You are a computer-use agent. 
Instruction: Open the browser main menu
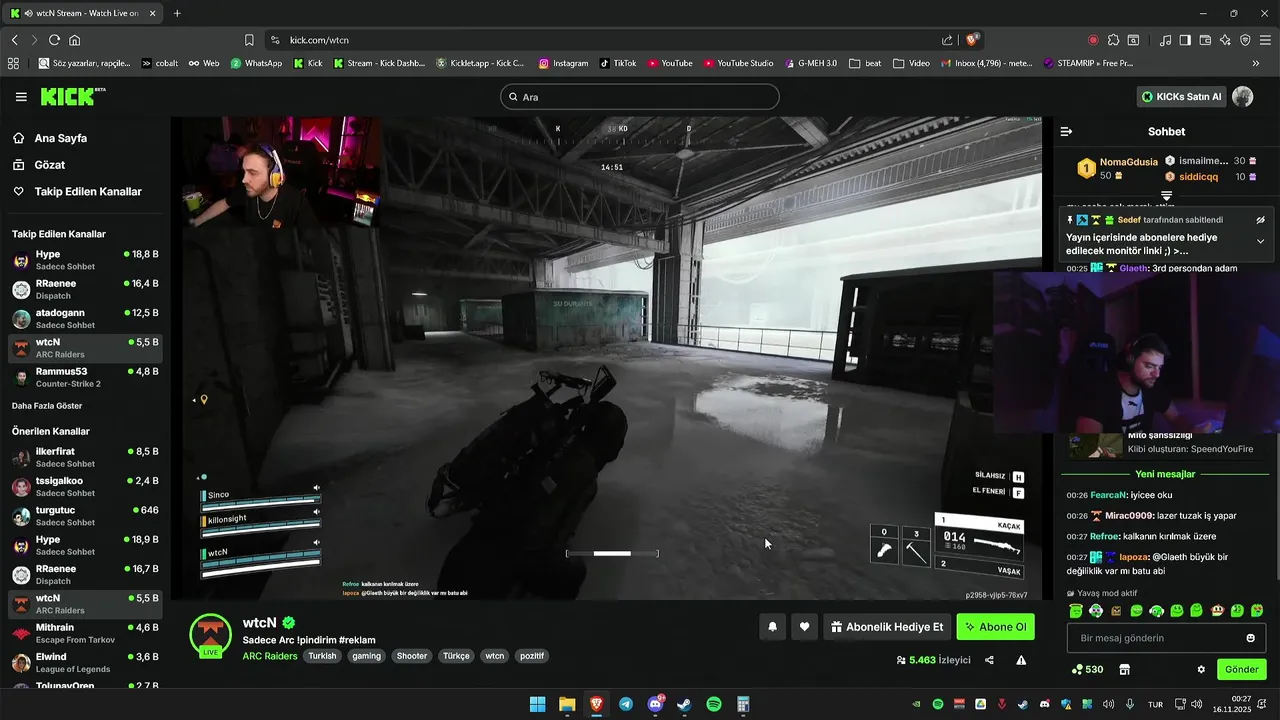(x=1265, y=40)
